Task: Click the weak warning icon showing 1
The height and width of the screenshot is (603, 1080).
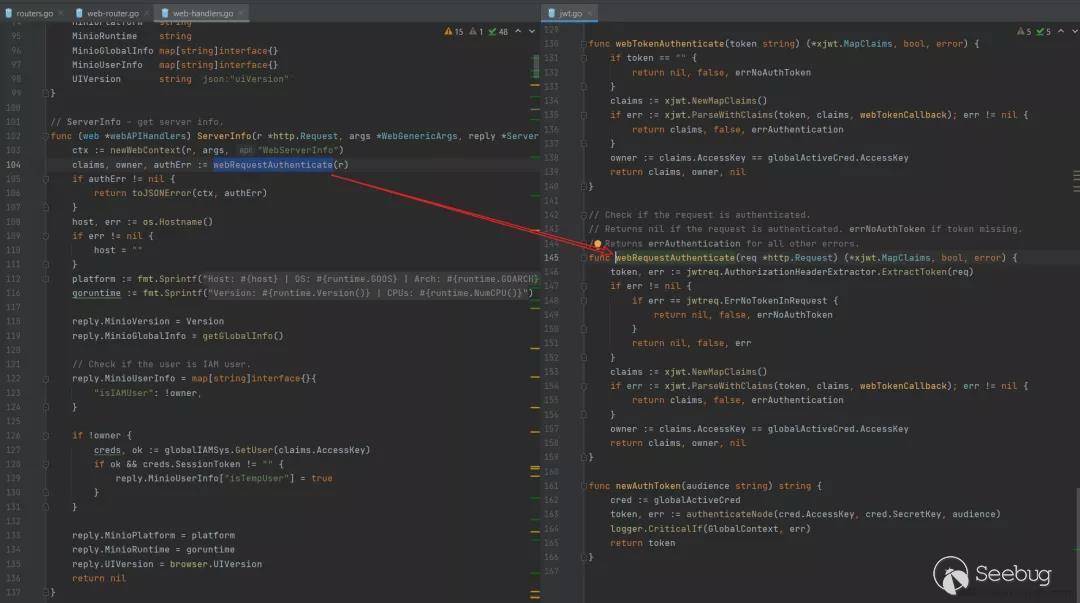Action: coord(478,32)
